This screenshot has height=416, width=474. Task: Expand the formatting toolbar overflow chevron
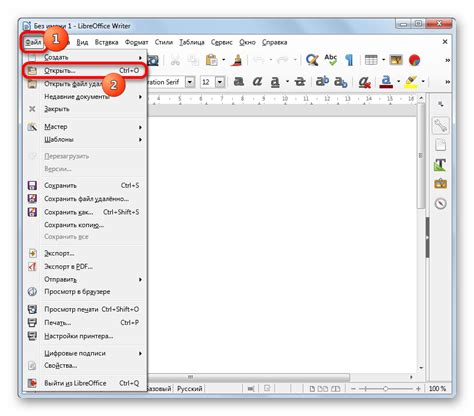click(447, 82)
